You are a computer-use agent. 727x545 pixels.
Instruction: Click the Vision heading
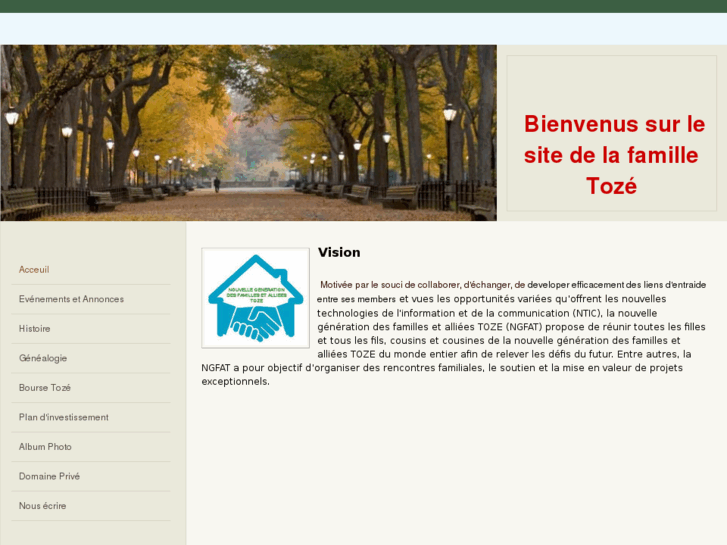click(x=339, y=252)
